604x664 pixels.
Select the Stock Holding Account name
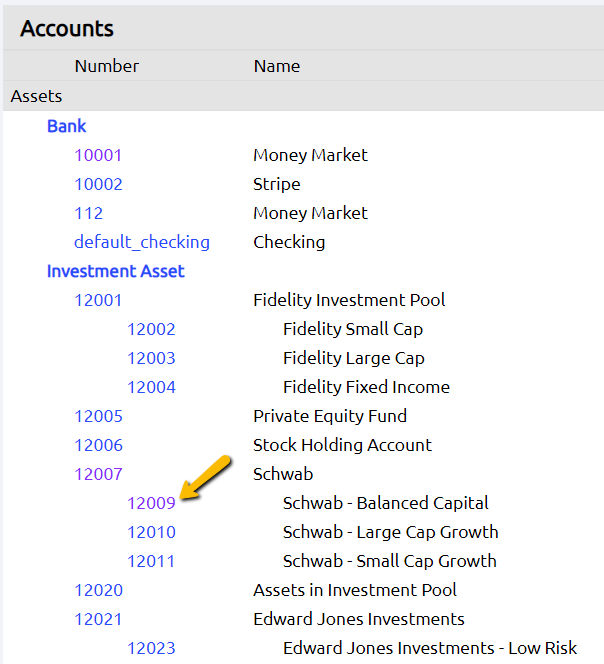click(x=342, y=445)
